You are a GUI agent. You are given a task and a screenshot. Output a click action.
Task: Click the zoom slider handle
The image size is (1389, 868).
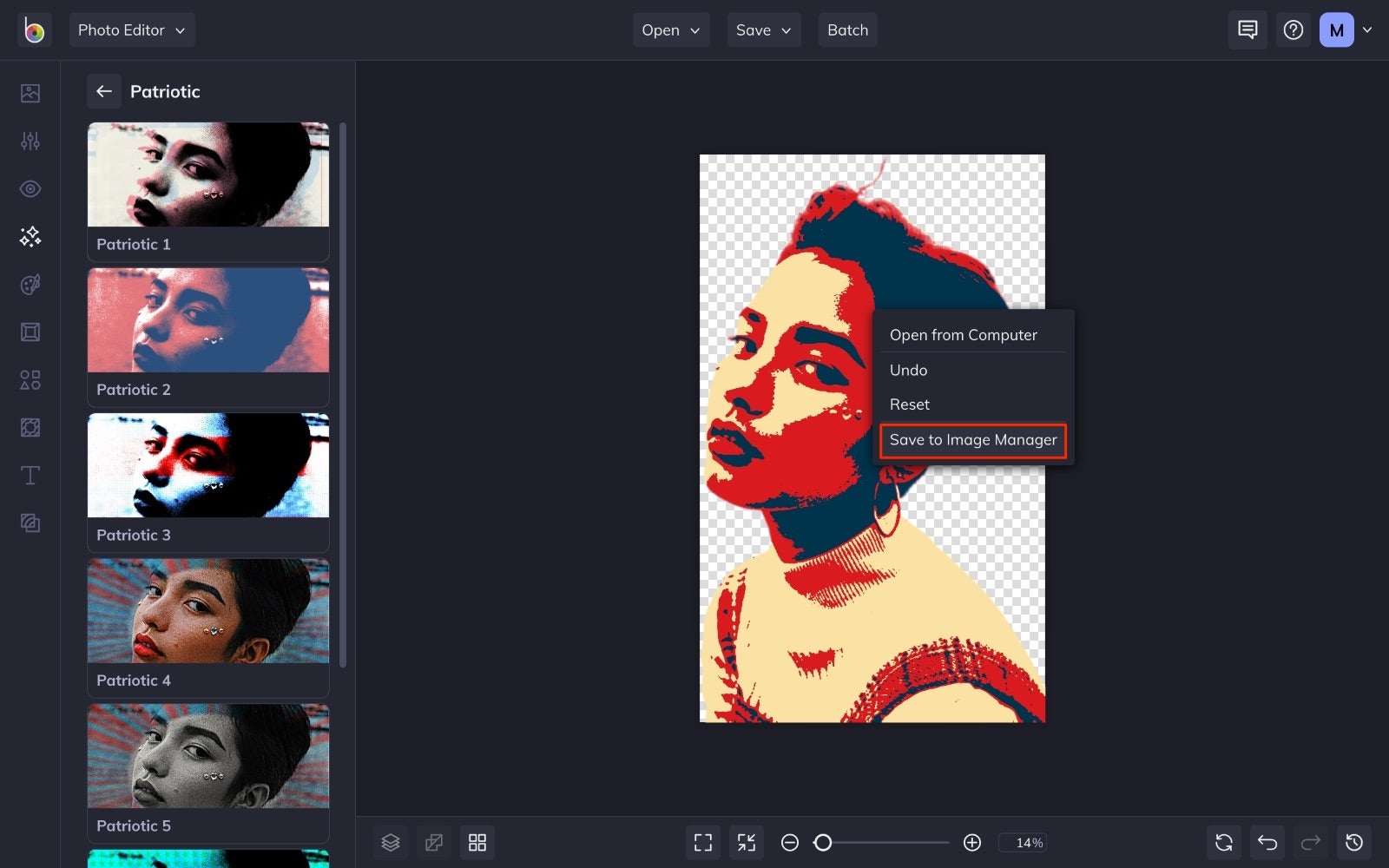point(823,842)
